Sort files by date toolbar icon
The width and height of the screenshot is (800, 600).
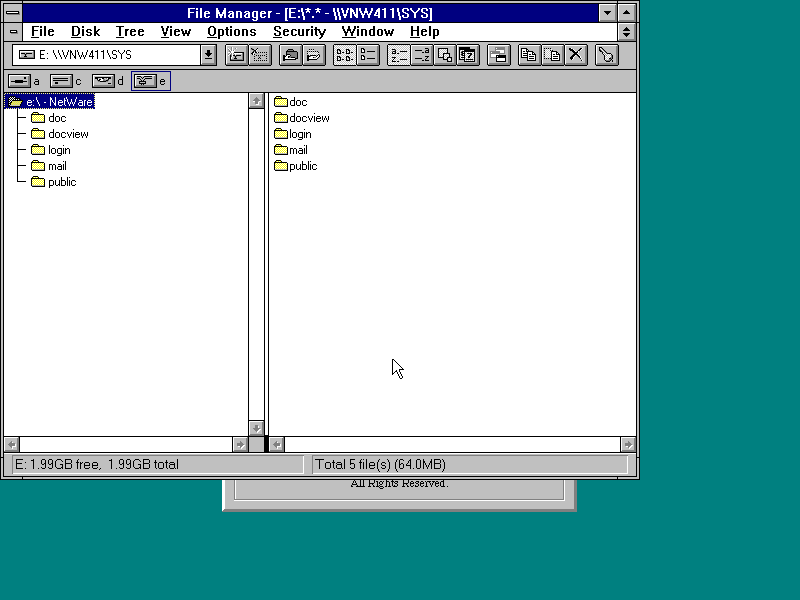coord(468,55)
